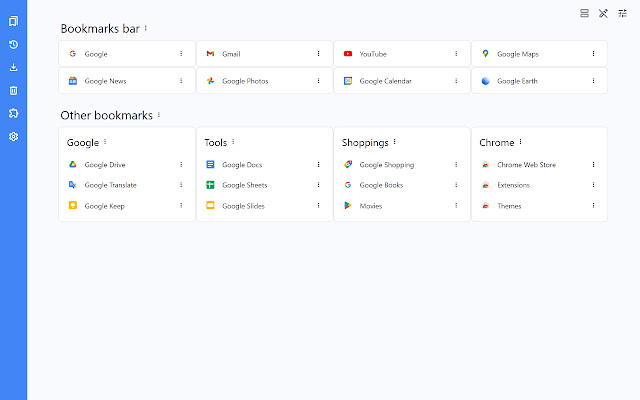Open the three-dot menu for Google Translate
Screen dimensions: 640x400
(181, 185)
